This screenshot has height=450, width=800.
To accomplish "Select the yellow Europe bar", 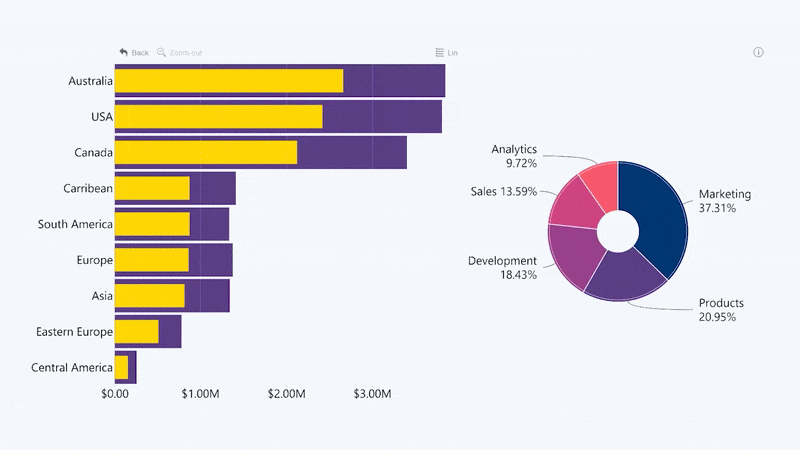I will tap(152, 260).
